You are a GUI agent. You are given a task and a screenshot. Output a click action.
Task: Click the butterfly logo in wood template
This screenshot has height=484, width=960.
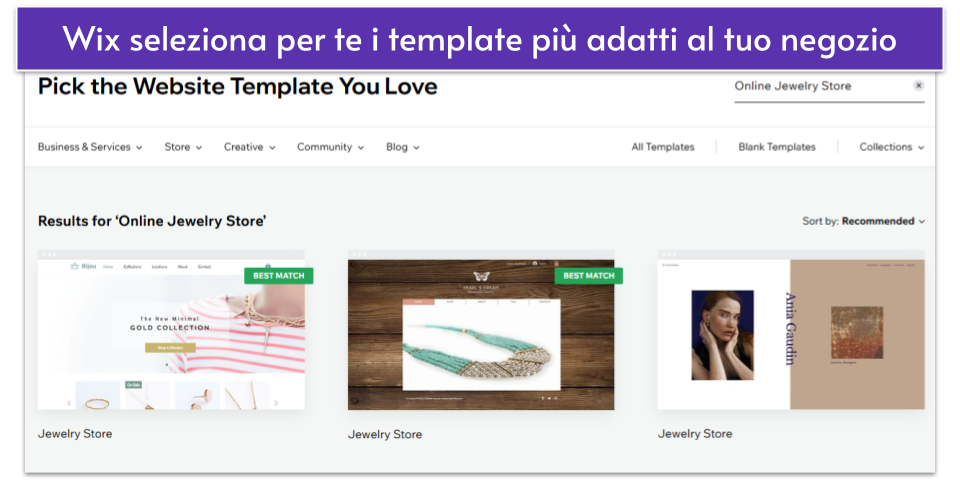pos(481,277)
